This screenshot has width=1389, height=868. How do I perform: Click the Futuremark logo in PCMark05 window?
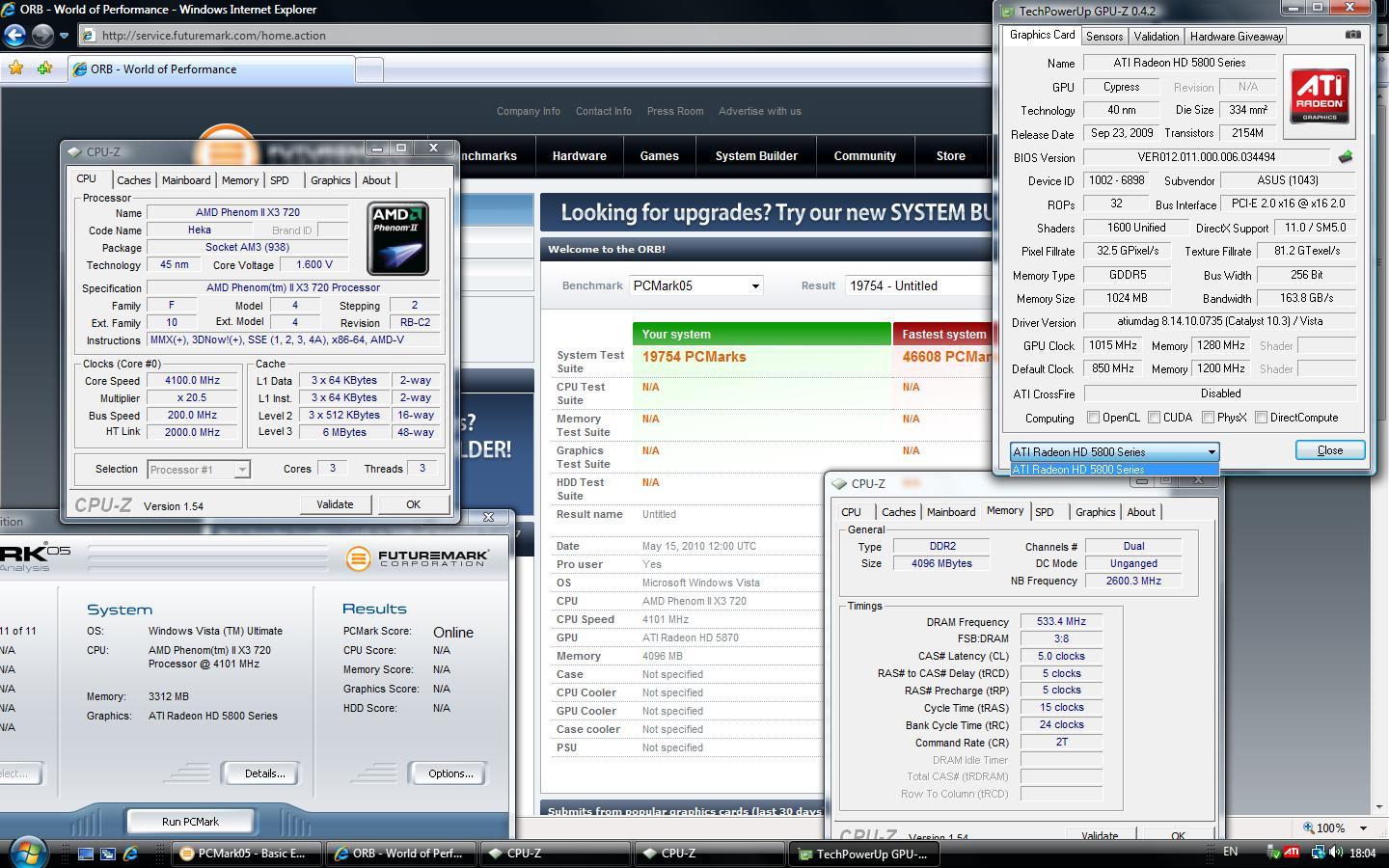(x=417, y=558)
